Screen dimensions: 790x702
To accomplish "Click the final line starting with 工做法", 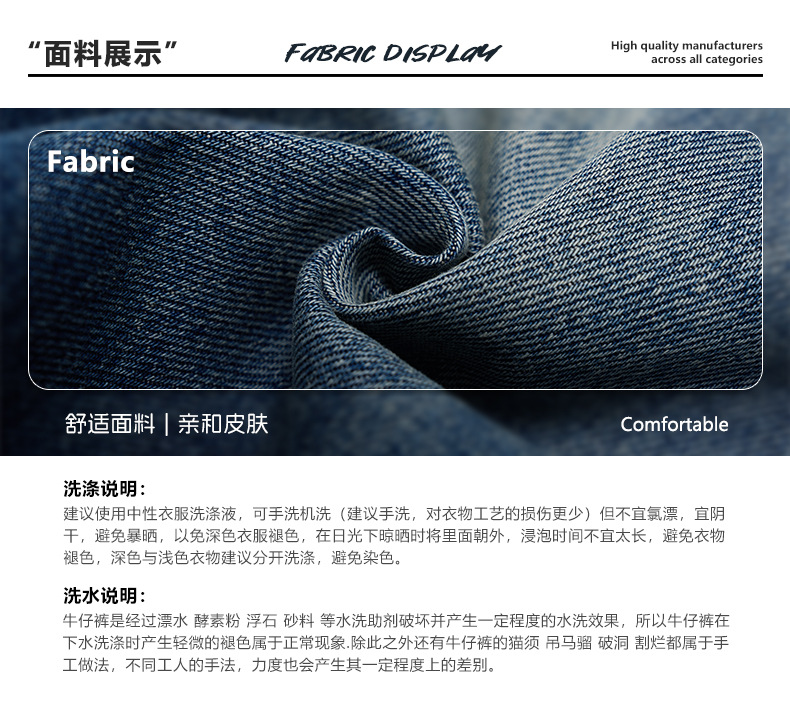I will (280, 665).
